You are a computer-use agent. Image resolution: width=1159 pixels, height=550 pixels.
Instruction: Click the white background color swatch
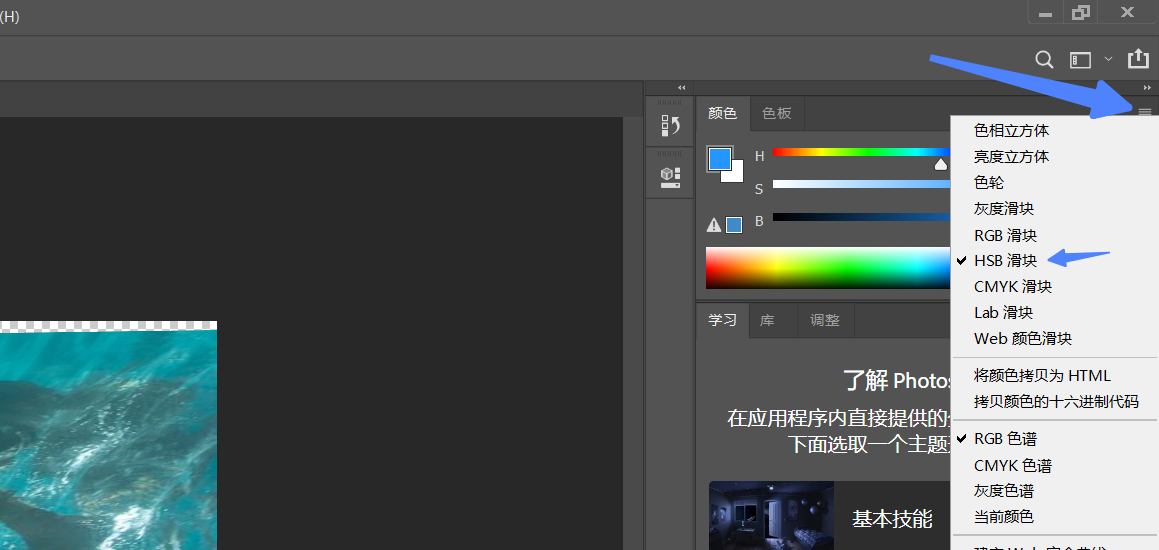[735, 174]
